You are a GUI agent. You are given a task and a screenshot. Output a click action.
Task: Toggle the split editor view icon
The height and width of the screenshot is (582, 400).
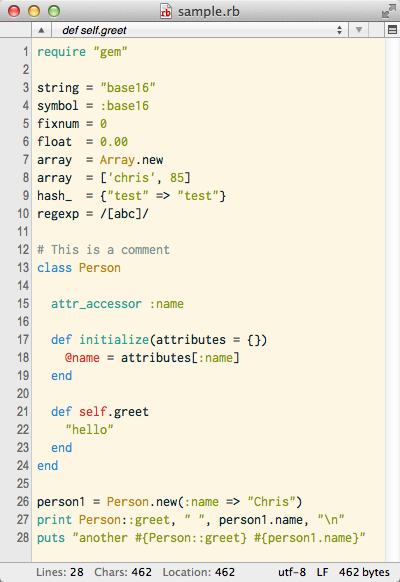coord(392,30)
